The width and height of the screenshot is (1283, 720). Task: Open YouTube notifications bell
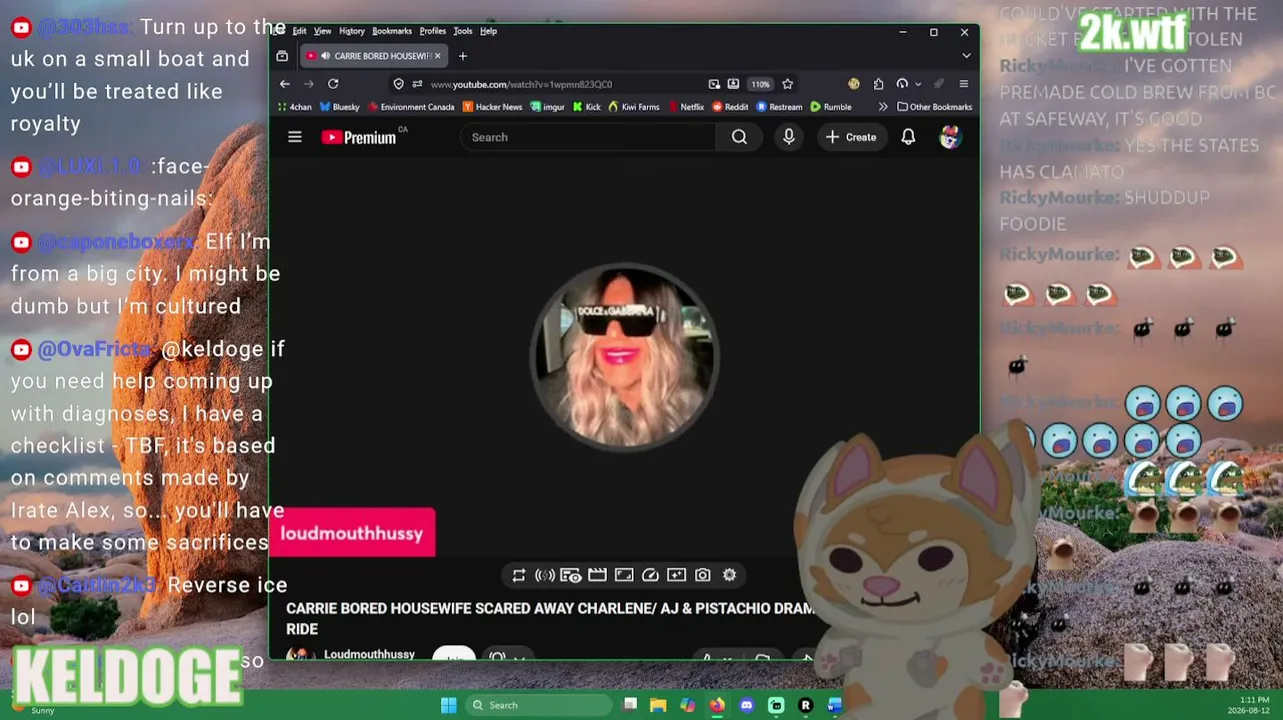pyautogui.click(x=908, y=137)
